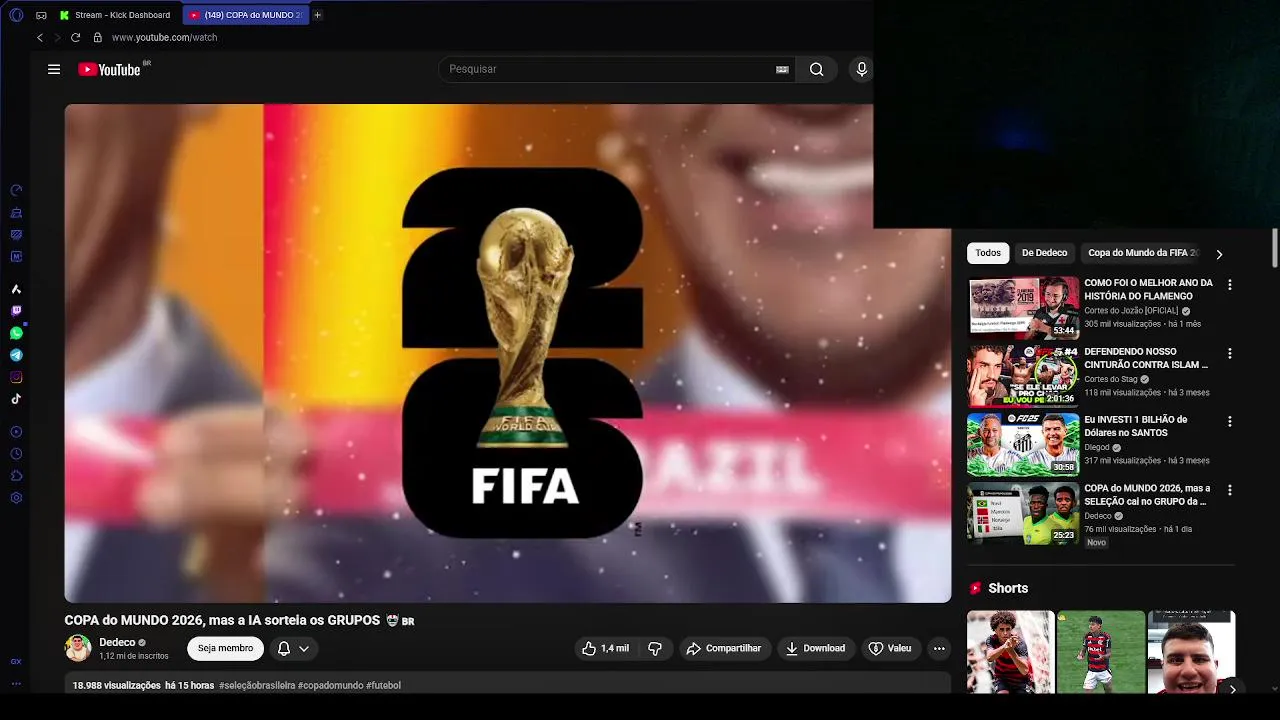This screenshot has height=720, width=1280.
Task: Open GX Control speedometer icon in sidebar
Action: click(x=16, y=190)
